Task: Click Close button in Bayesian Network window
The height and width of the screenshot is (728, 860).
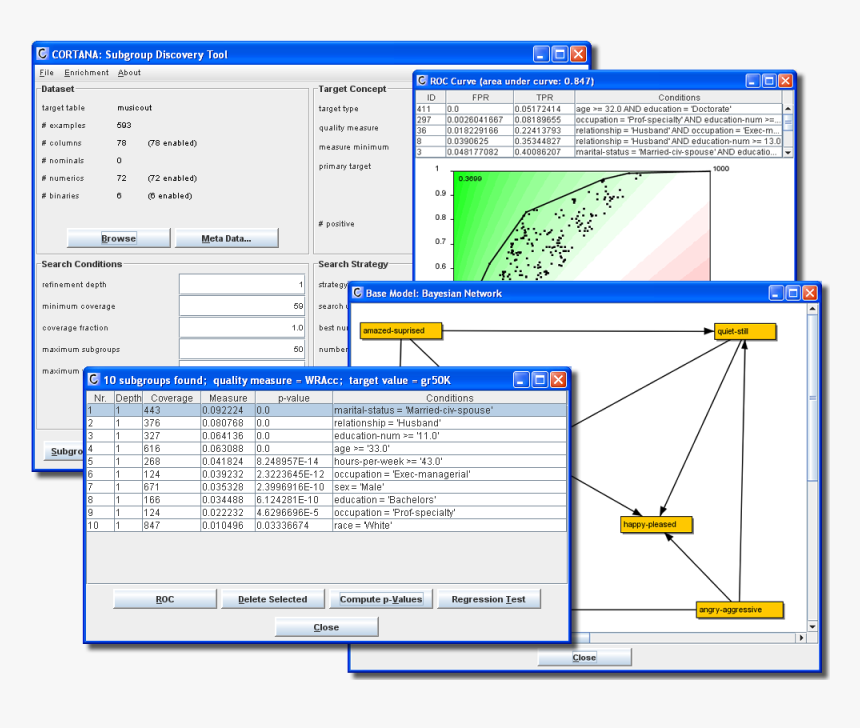Action: coord(584,657)
